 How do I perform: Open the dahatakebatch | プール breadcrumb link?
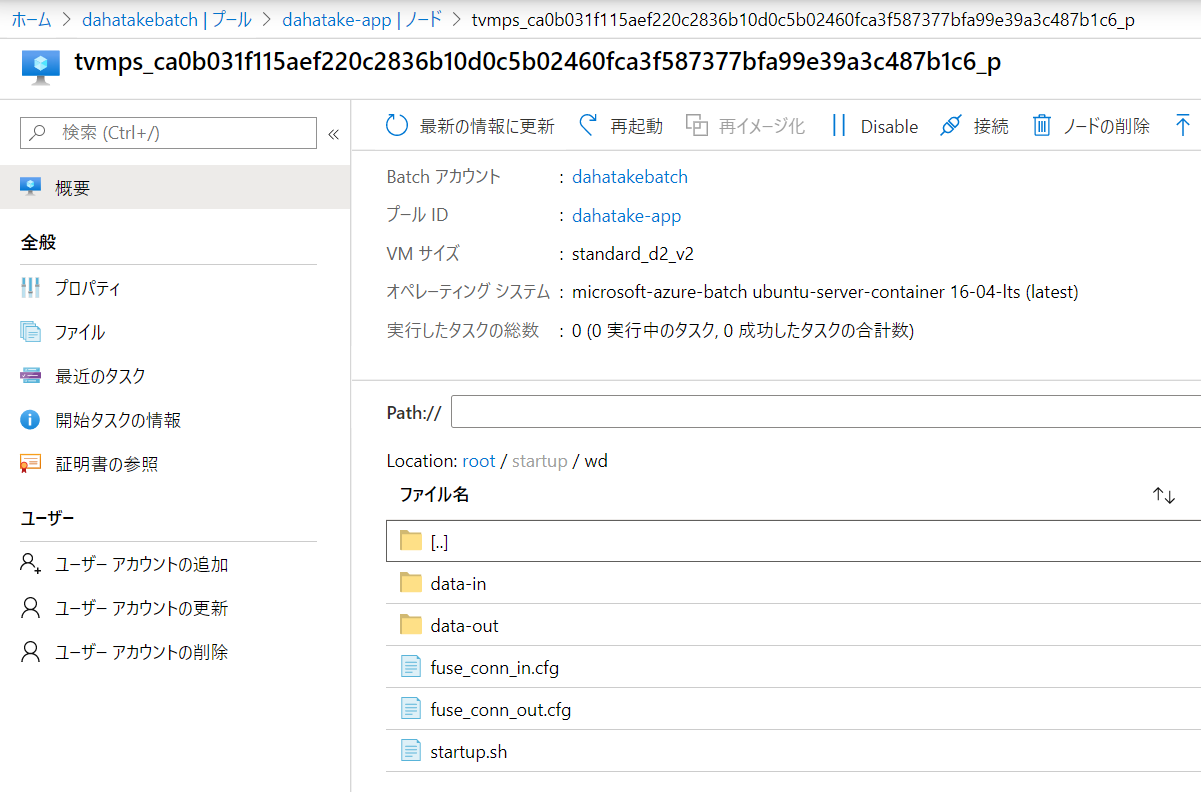167,20
